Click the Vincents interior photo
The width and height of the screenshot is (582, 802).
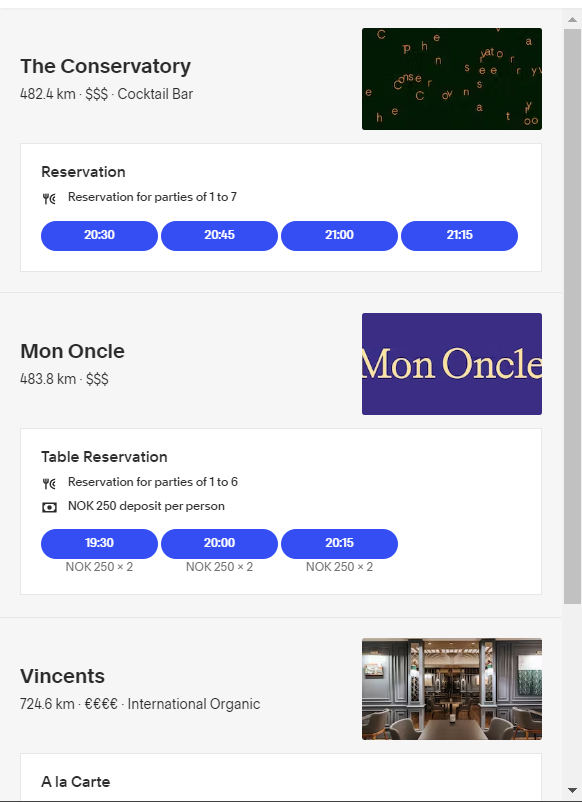tap(452, 689)
